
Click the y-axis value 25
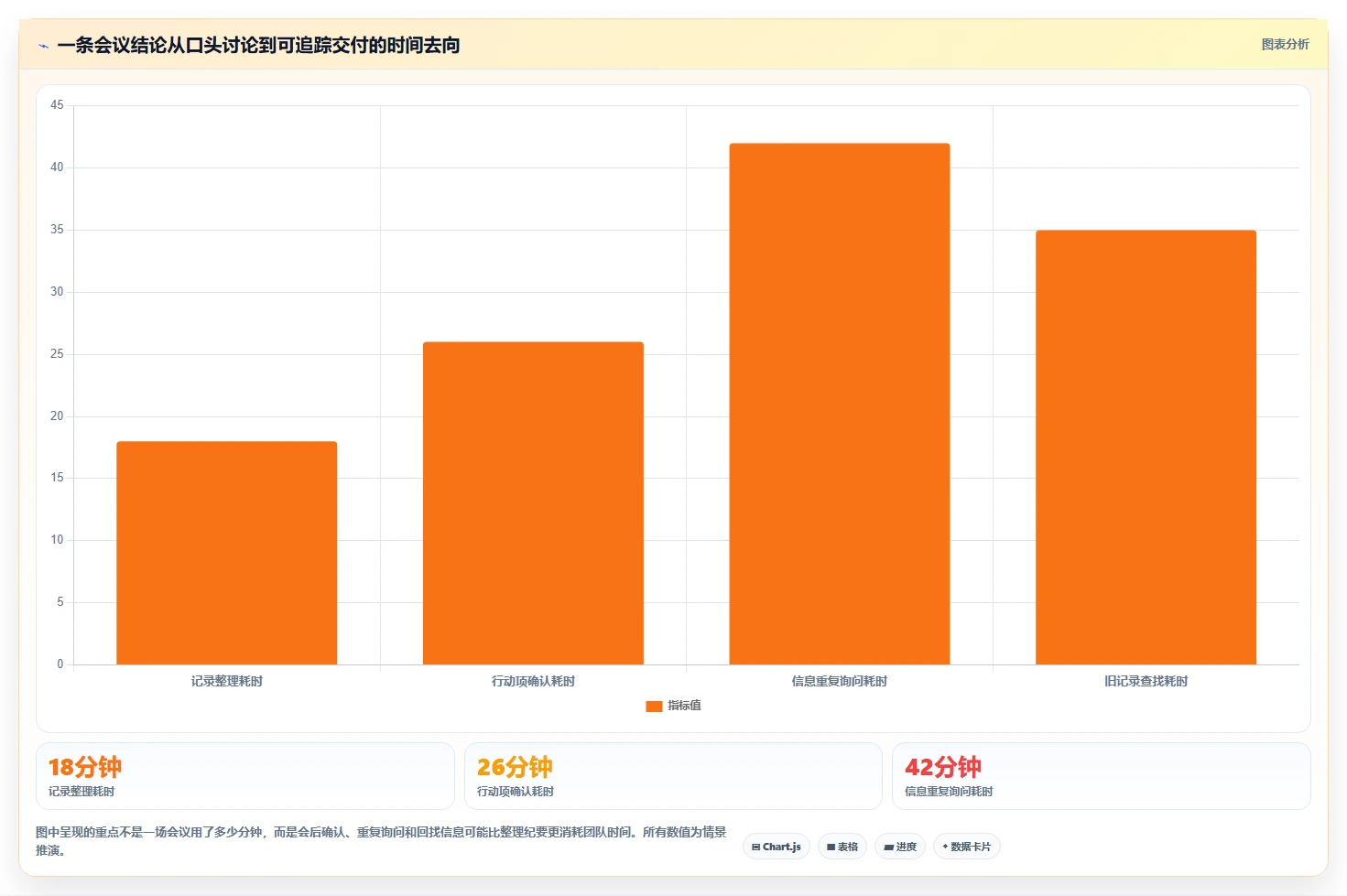(x=57, y=354)
